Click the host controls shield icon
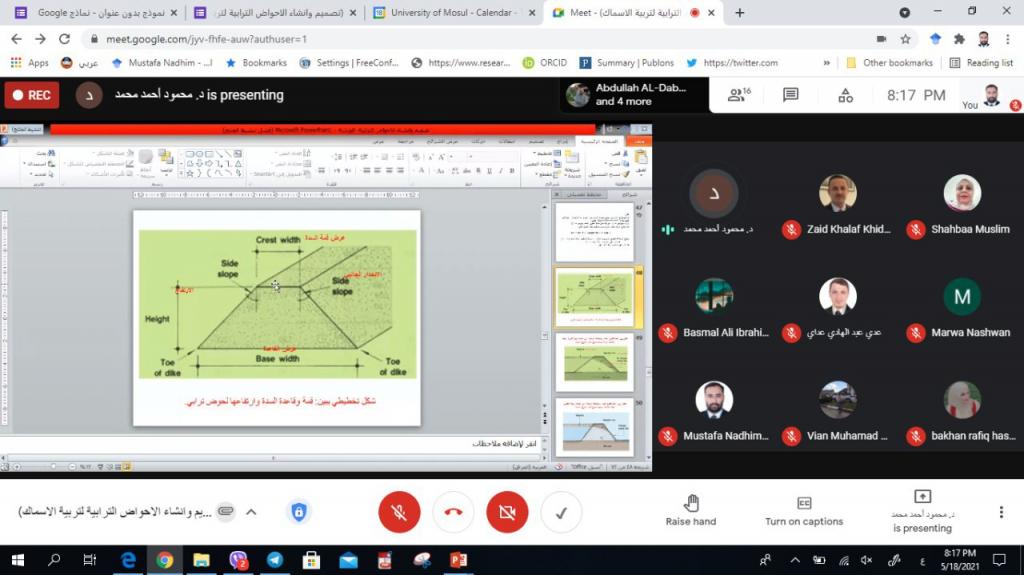The width and height of the screenshot is (1024, 575). click(298, 512)
